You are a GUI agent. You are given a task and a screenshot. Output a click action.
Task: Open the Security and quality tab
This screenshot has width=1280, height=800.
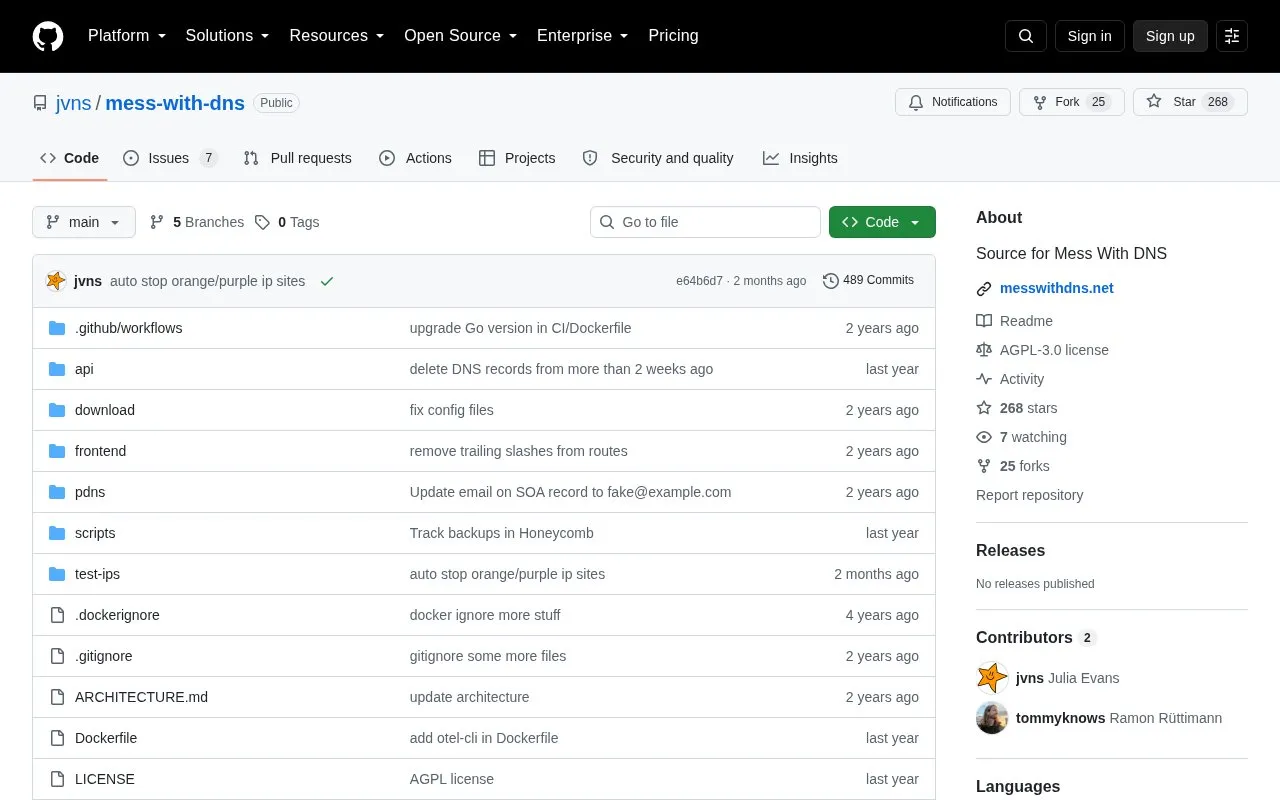[x=658, y=158]
